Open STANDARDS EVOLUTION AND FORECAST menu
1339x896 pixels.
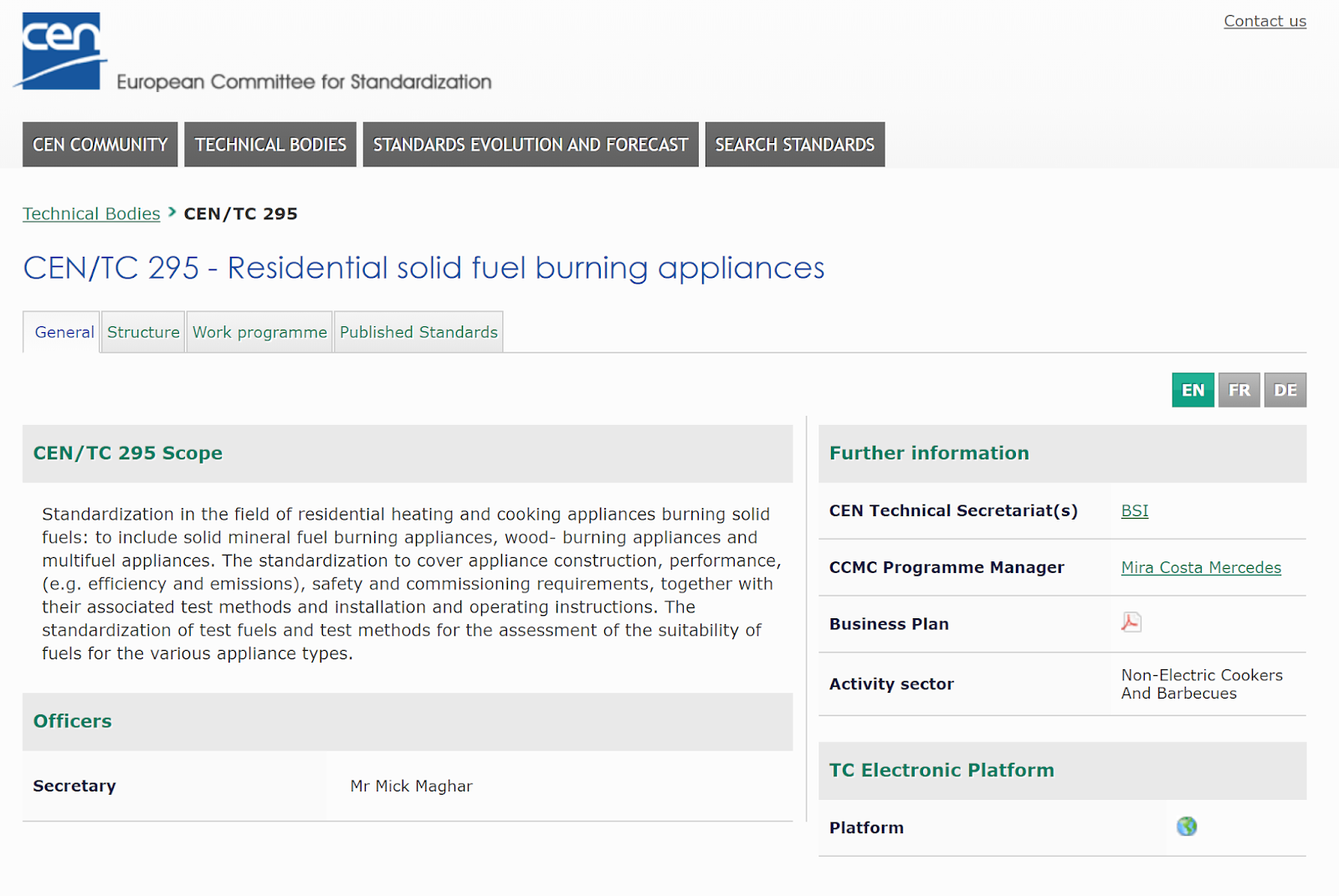531,145
